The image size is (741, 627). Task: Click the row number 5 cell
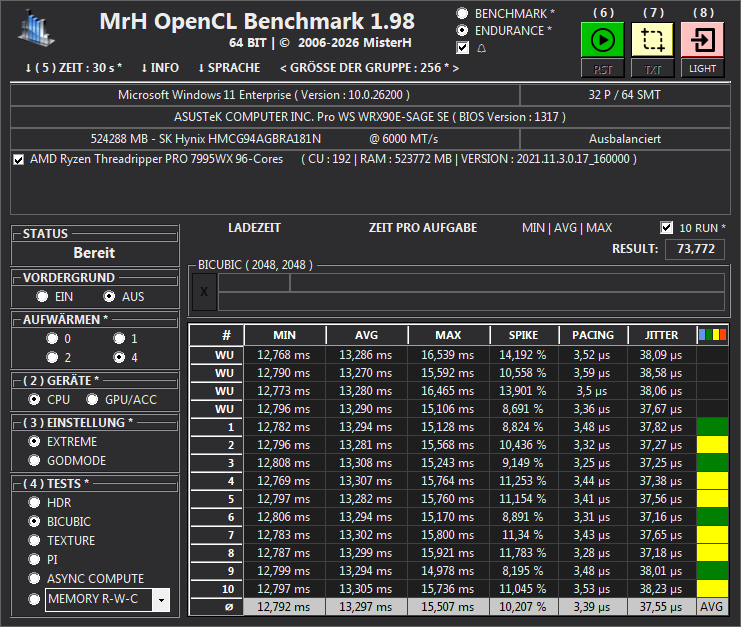click(x=217, y=499)
